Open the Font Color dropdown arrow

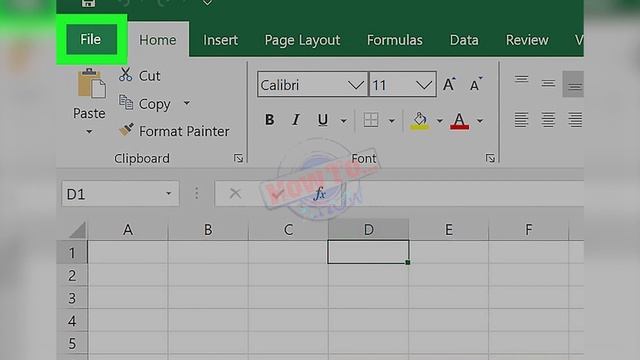click(480, 121)
